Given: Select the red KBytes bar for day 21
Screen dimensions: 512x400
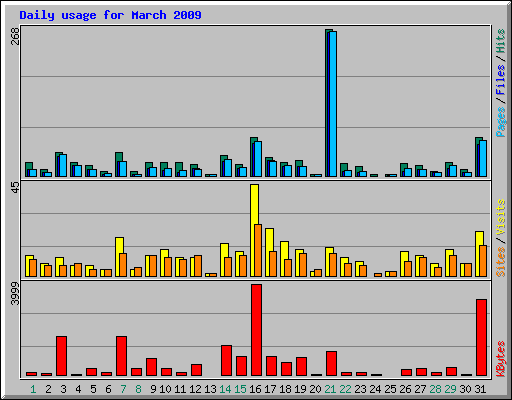Looking at the screenshot, I should (331, 364).
